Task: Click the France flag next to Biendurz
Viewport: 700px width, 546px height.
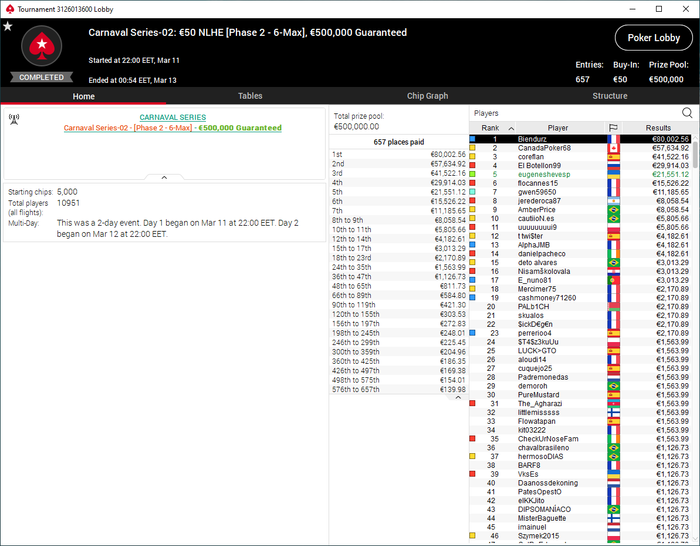Action: coord(614,139)
